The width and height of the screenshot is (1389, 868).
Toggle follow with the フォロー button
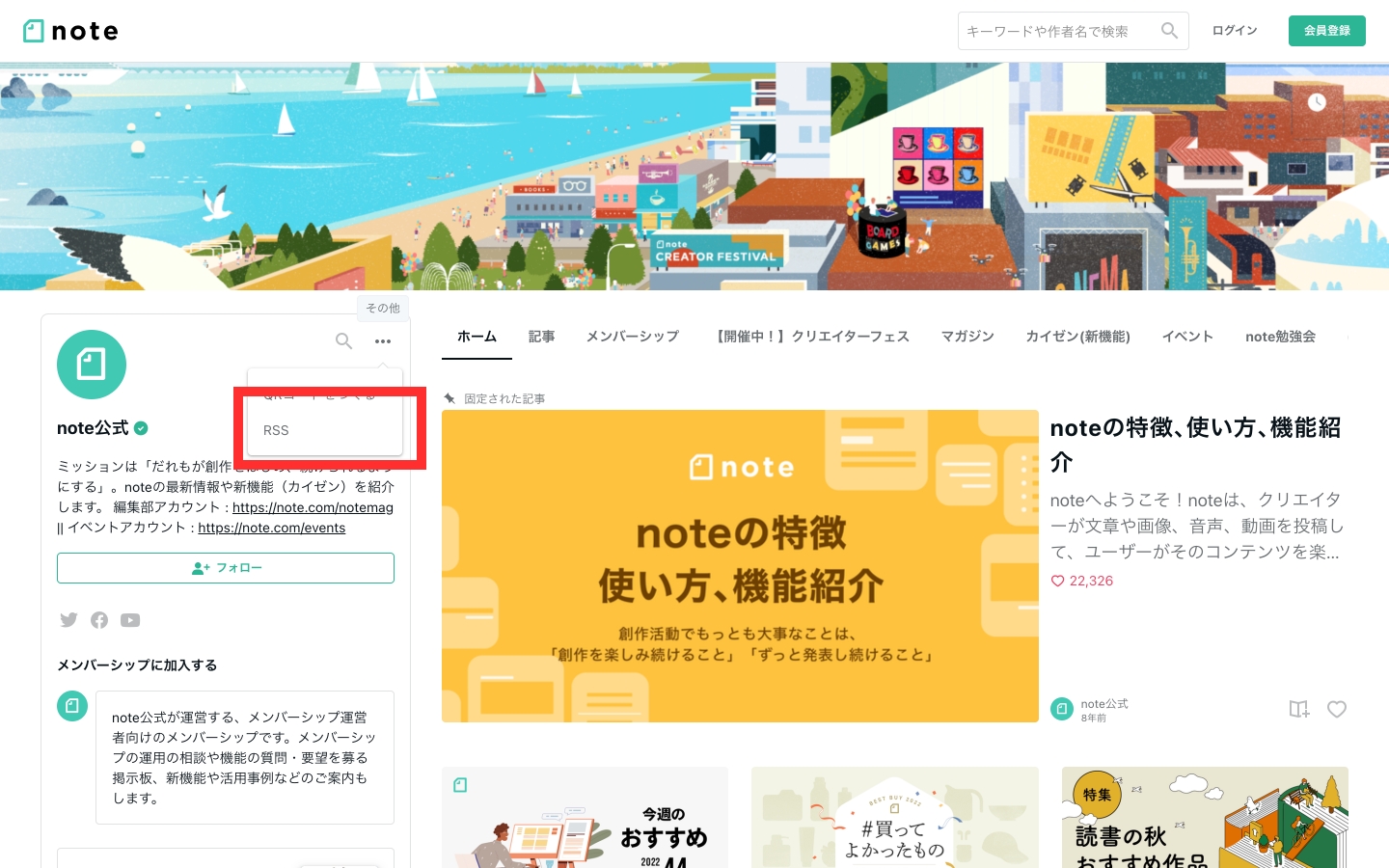226,568
